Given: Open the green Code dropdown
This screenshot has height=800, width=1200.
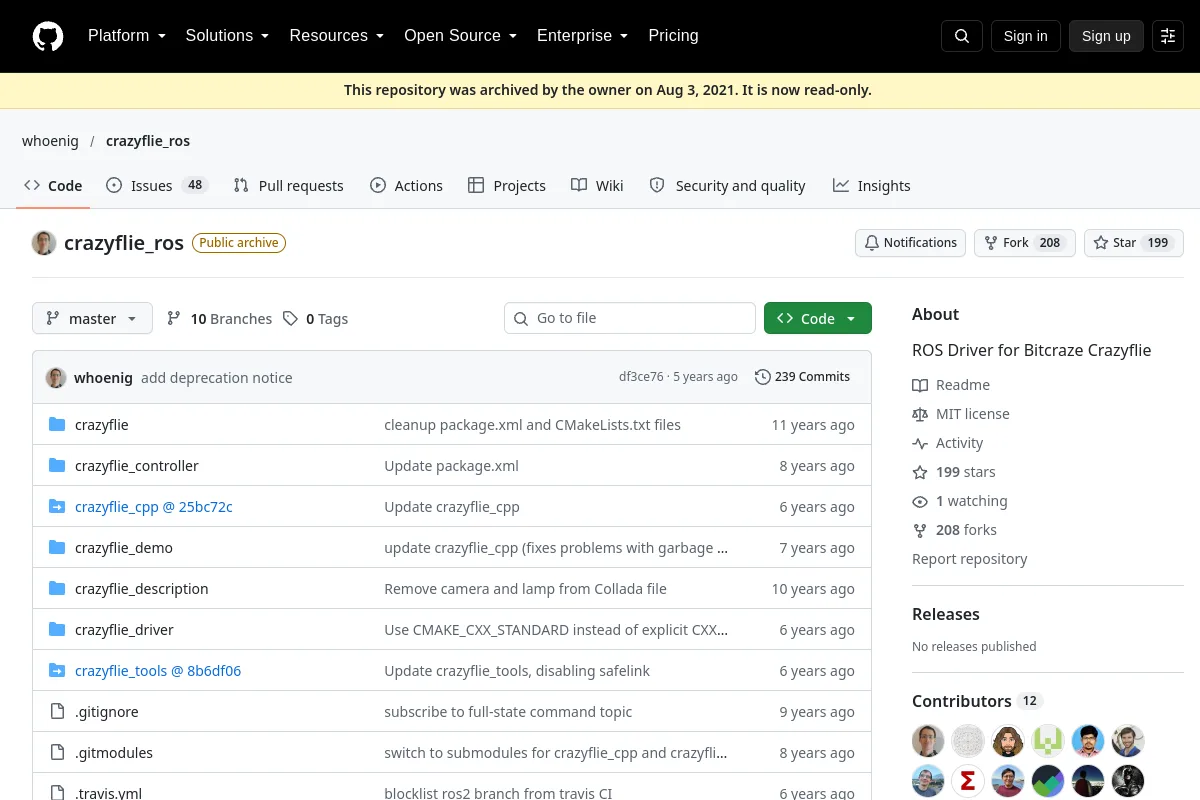Looking at the screenshot, I should coord(818,318).
